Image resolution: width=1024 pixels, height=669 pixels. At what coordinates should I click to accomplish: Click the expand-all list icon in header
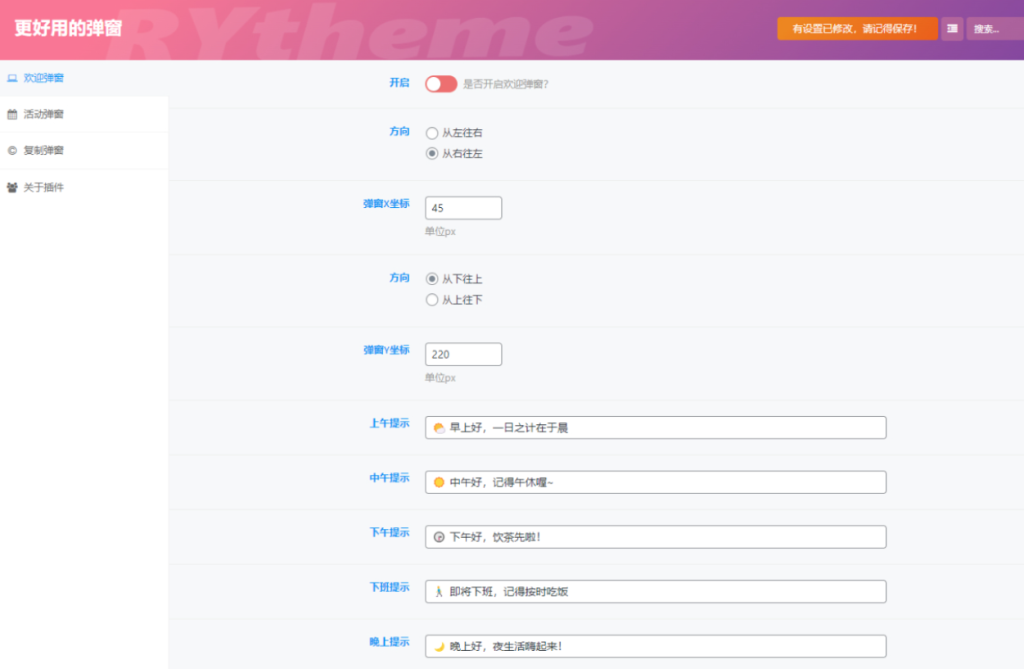click(951, 29)
